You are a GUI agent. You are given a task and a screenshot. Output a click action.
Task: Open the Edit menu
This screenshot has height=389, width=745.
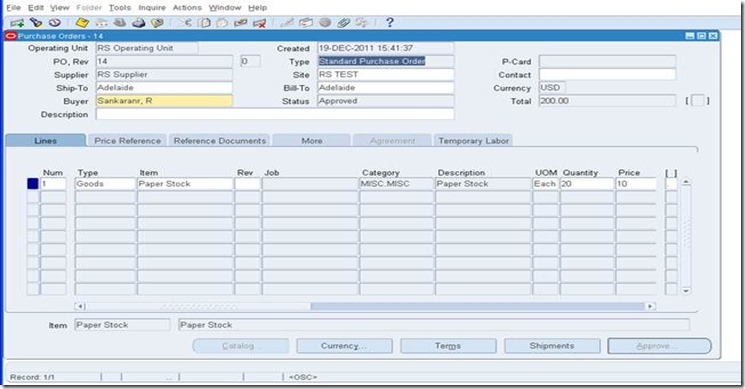click(x=36, y=8)
